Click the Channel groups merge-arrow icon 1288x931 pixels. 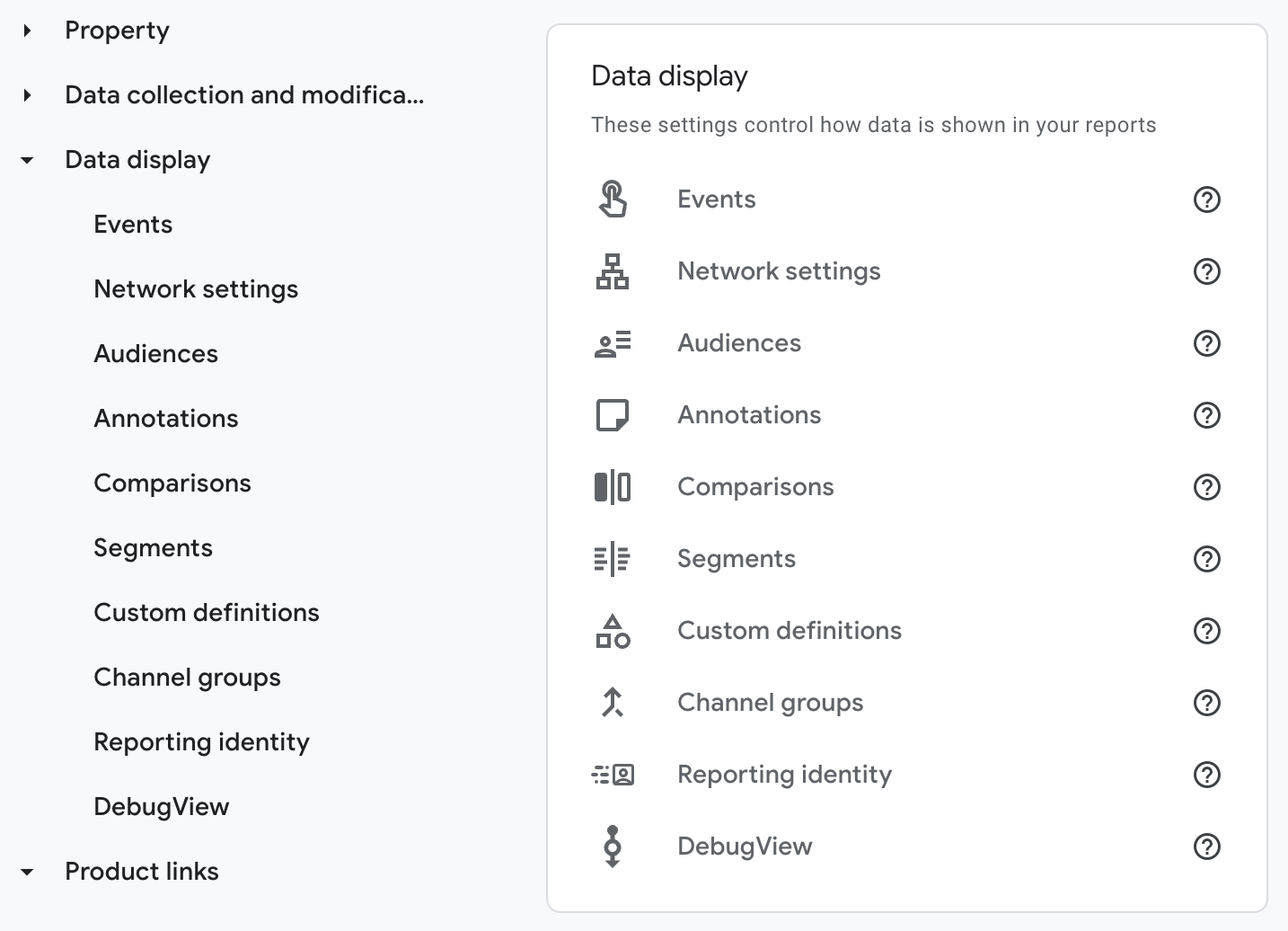point(613,703)
